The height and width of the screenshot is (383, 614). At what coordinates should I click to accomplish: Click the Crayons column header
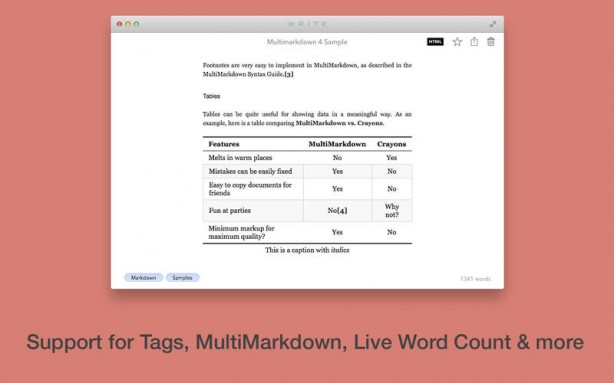pos(392,144)
